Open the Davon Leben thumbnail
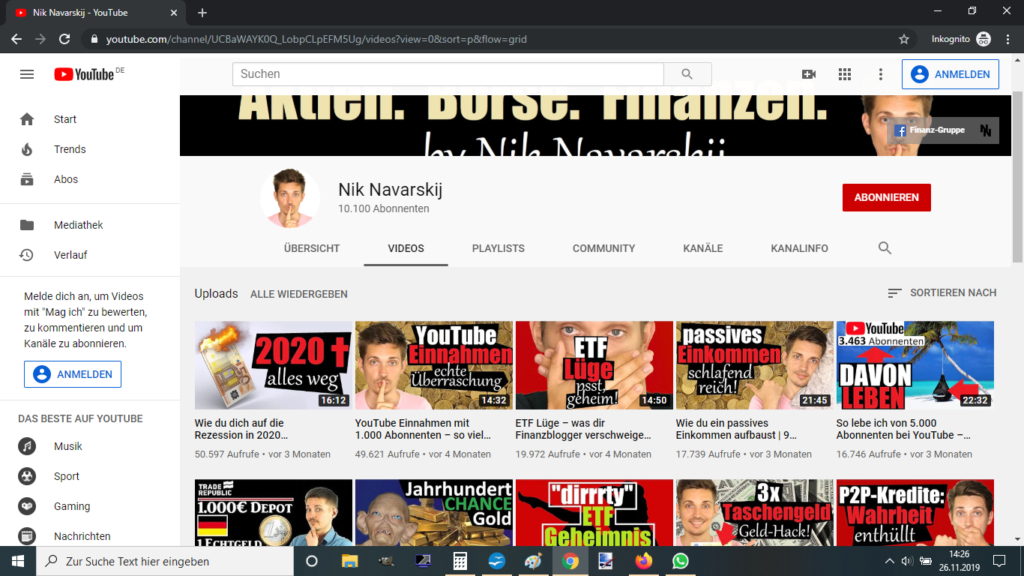This screenshot has width=1024, height=576. (915, 365)
